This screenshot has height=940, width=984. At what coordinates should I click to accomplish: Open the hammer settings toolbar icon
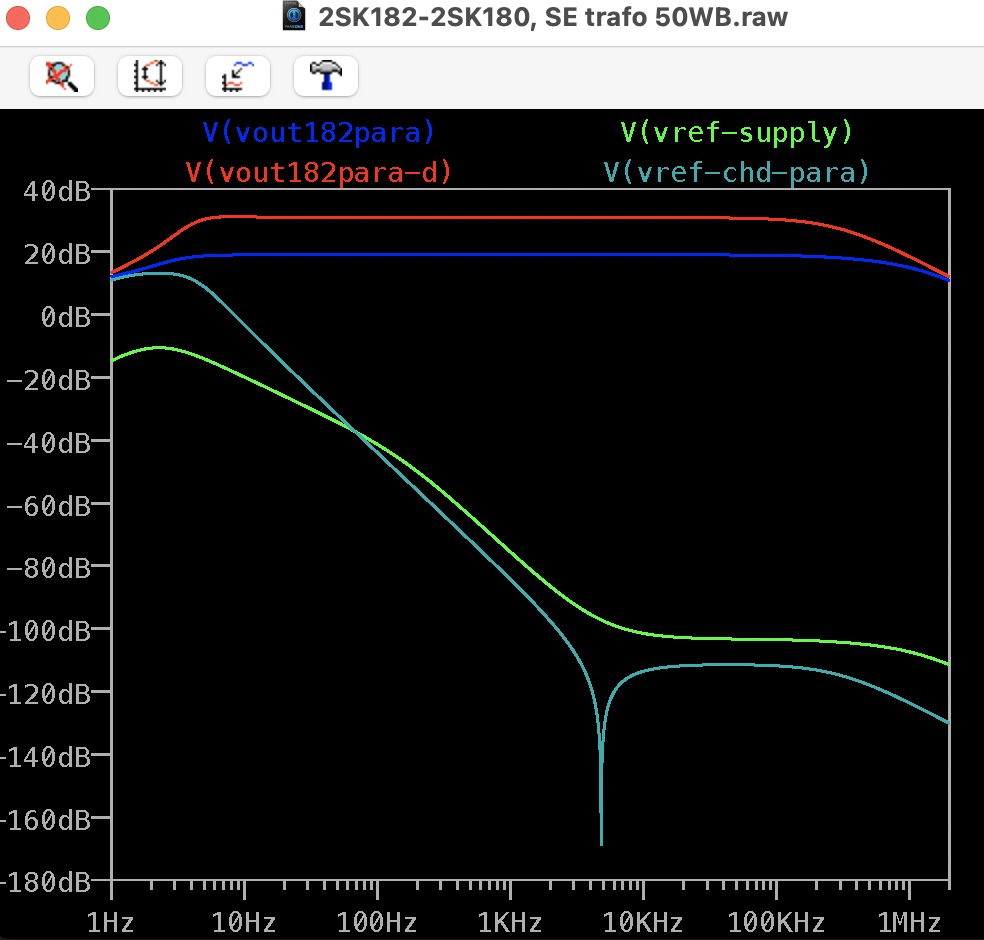(x=326, y=76)
